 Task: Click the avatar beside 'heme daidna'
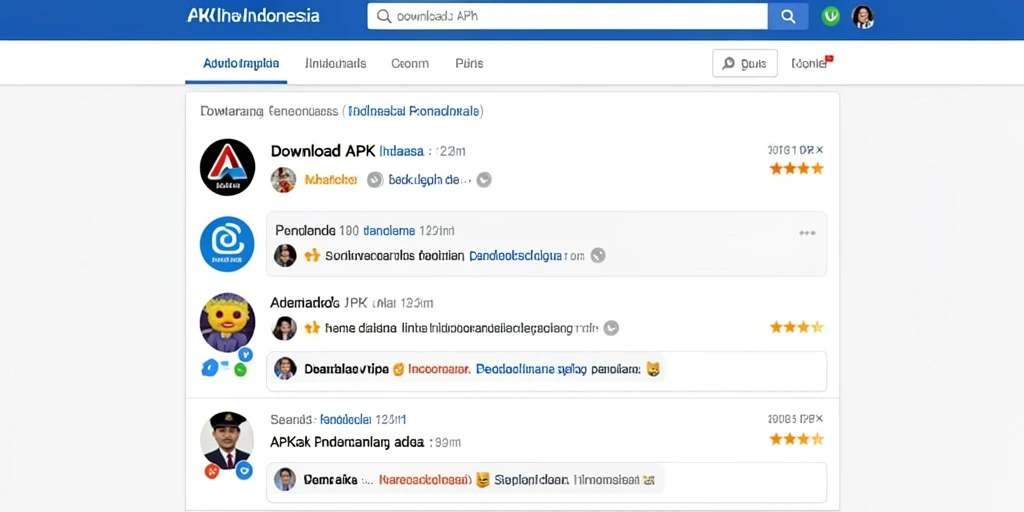click(284, 328)
